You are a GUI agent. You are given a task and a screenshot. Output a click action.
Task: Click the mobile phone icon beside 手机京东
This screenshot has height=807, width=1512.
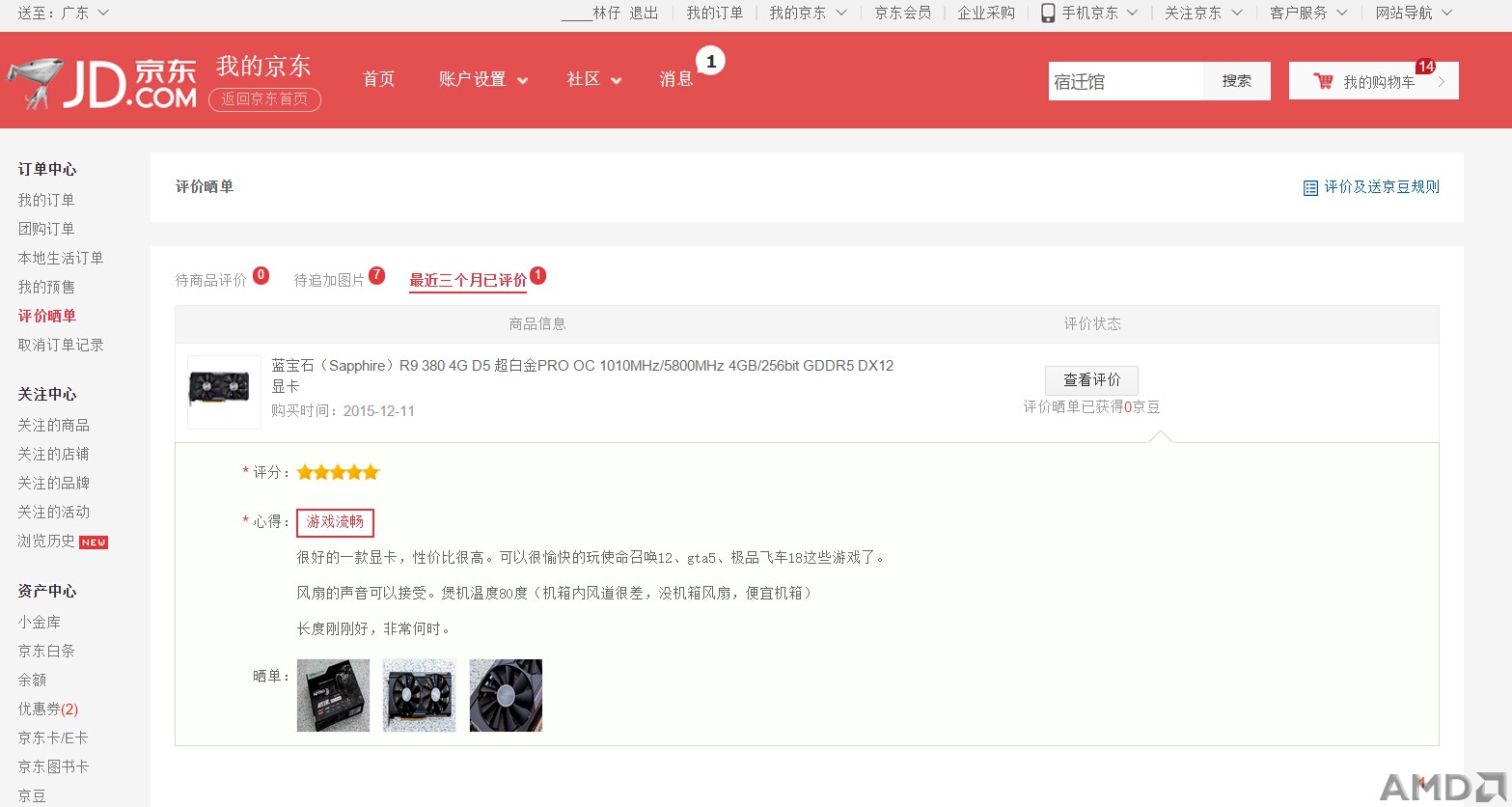tap(1048, 13)
